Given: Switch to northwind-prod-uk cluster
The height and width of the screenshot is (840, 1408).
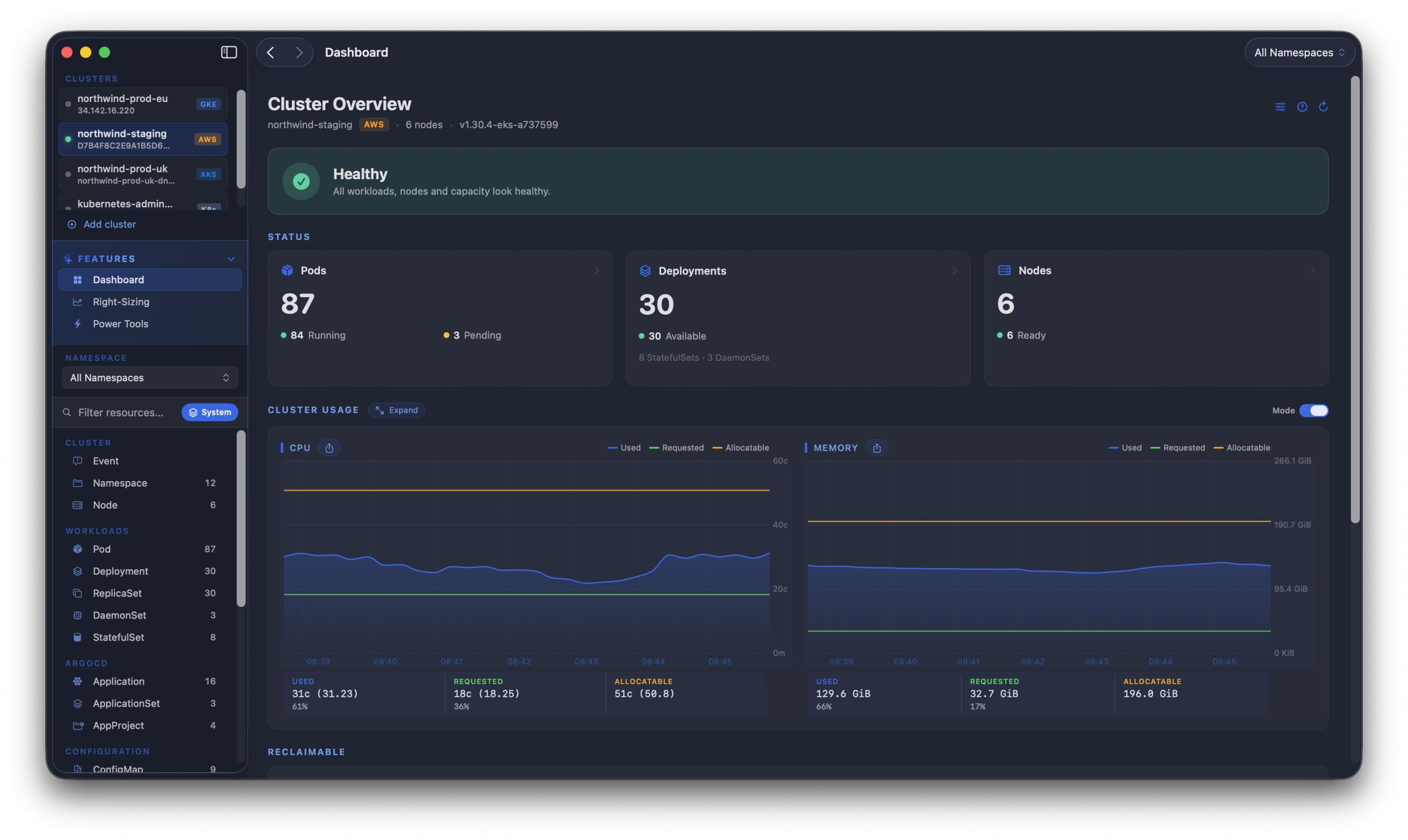Looking at the screenshot, I should click(143, 174).
